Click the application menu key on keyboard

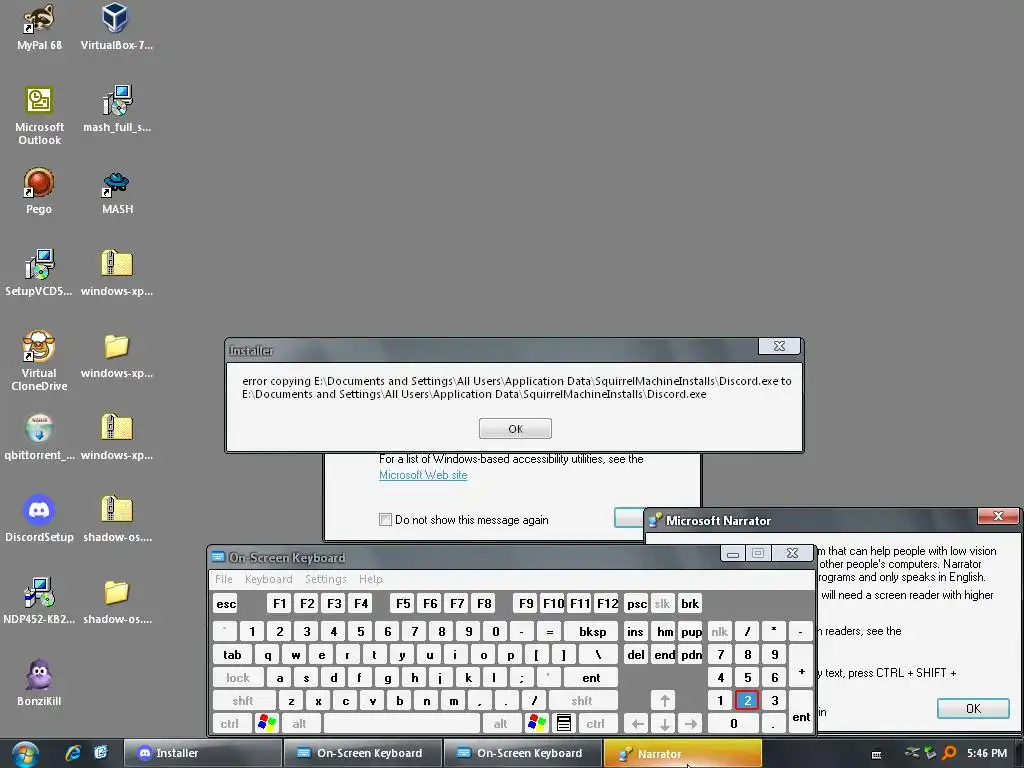point(564,724)
